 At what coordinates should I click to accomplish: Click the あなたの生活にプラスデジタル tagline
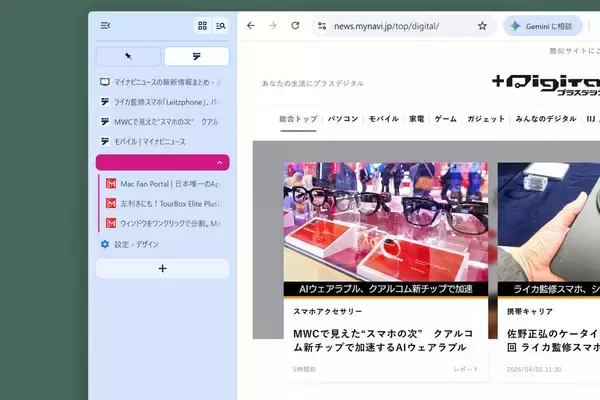(313, 83)
